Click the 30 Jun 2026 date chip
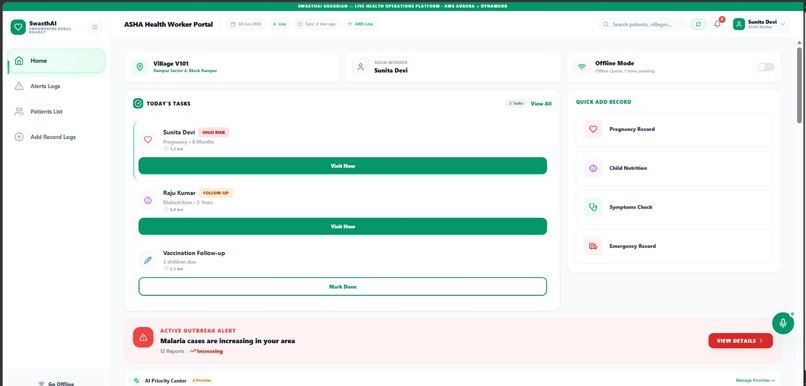 pyautogui.click(x=246, y=24)
